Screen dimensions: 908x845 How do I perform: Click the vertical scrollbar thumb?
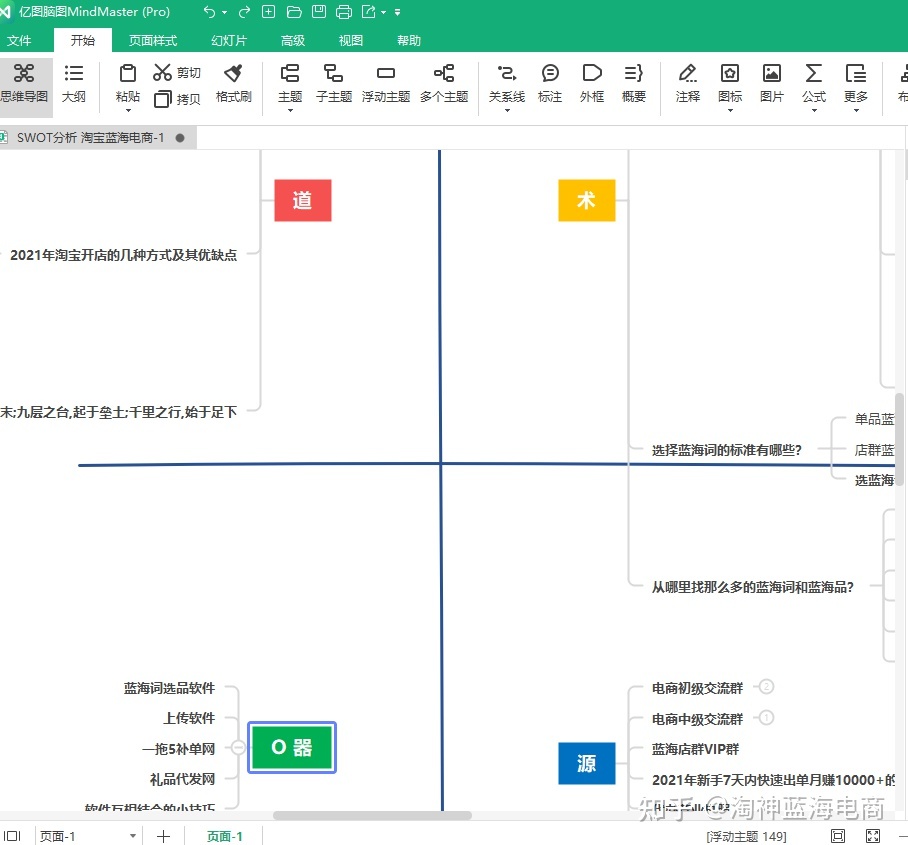(899, 441)
